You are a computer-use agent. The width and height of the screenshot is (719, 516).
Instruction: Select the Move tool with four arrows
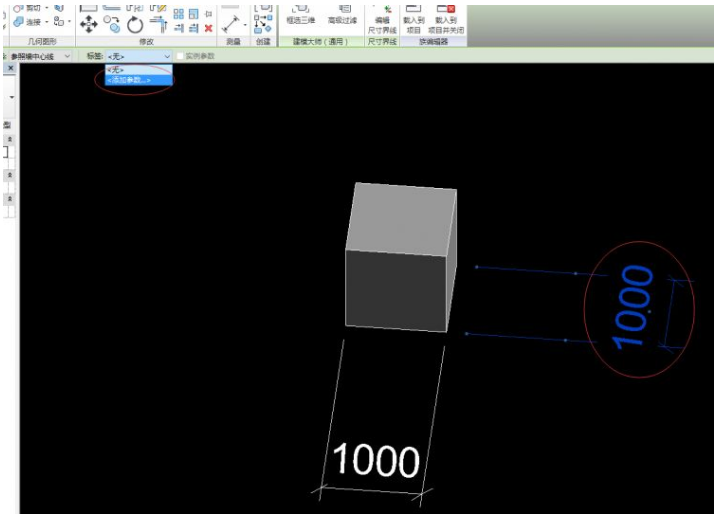pyautogui.click(x=87, y=25)
